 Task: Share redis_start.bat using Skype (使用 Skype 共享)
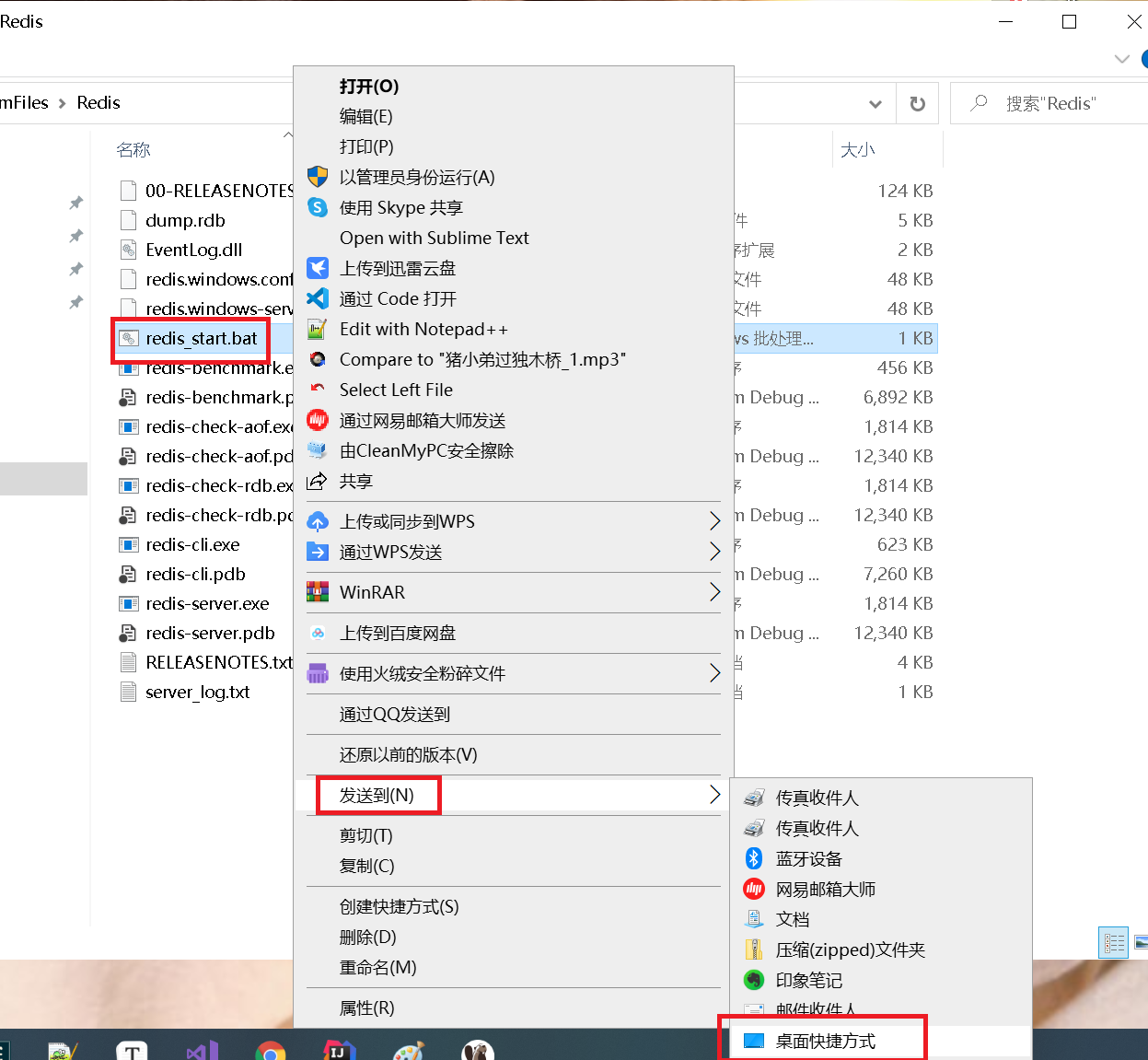click(401, 207)
